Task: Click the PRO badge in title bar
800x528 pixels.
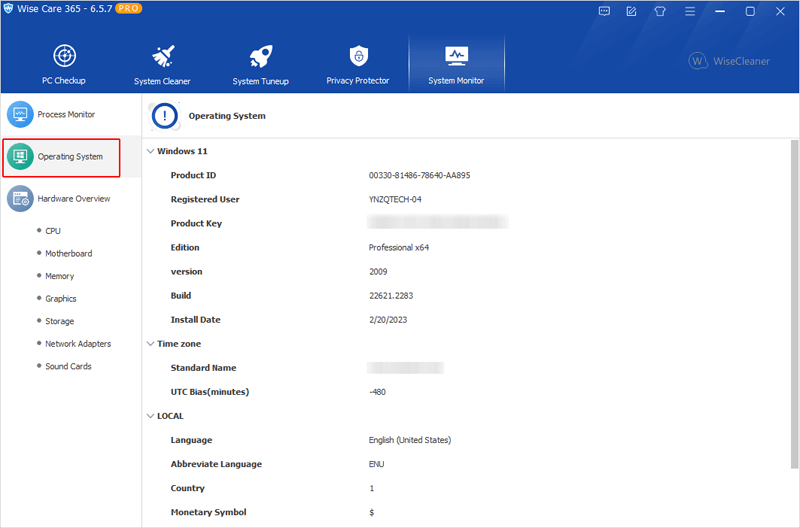Action: pyautogui.click(x=128, y=8)
